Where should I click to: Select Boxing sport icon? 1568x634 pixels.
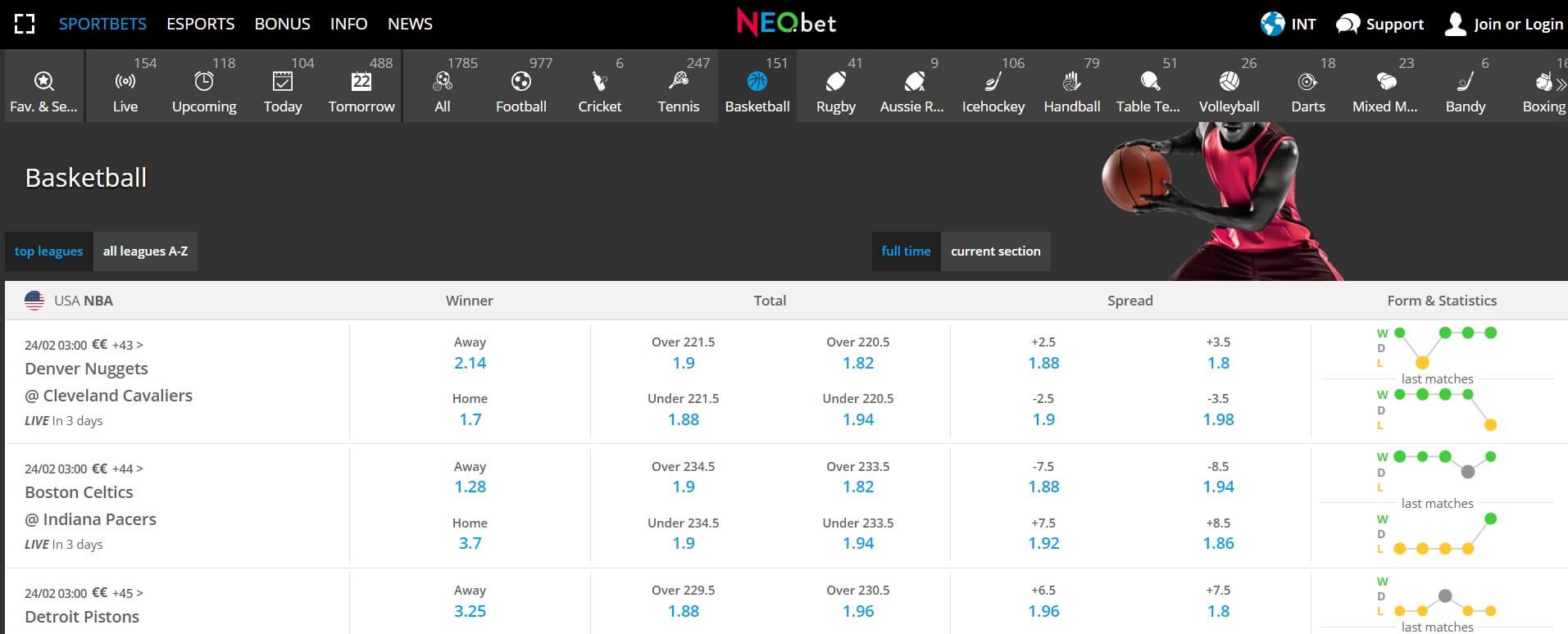click(1544, 81)
